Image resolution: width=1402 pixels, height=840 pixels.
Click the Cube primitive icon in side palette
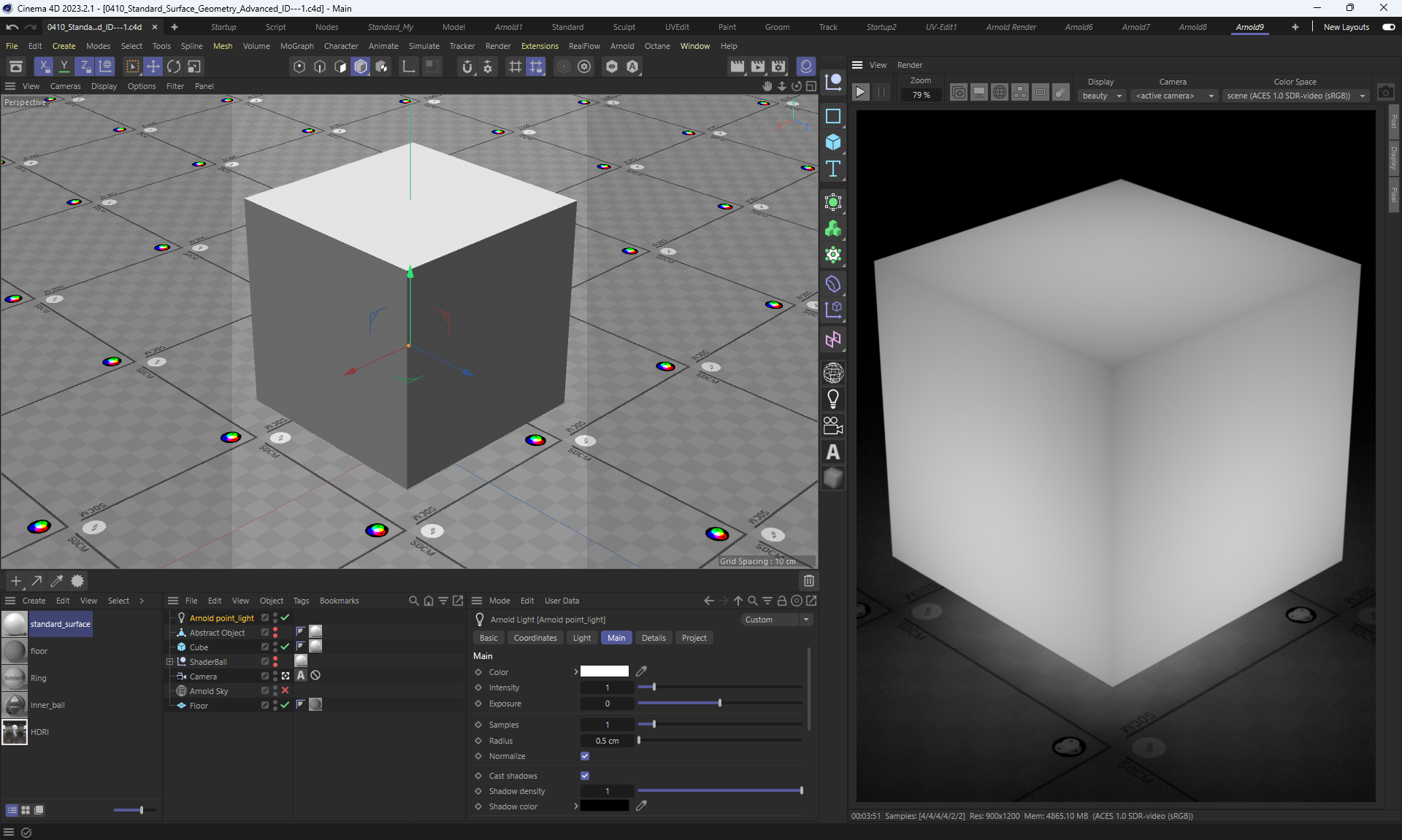tap(832, 142)
